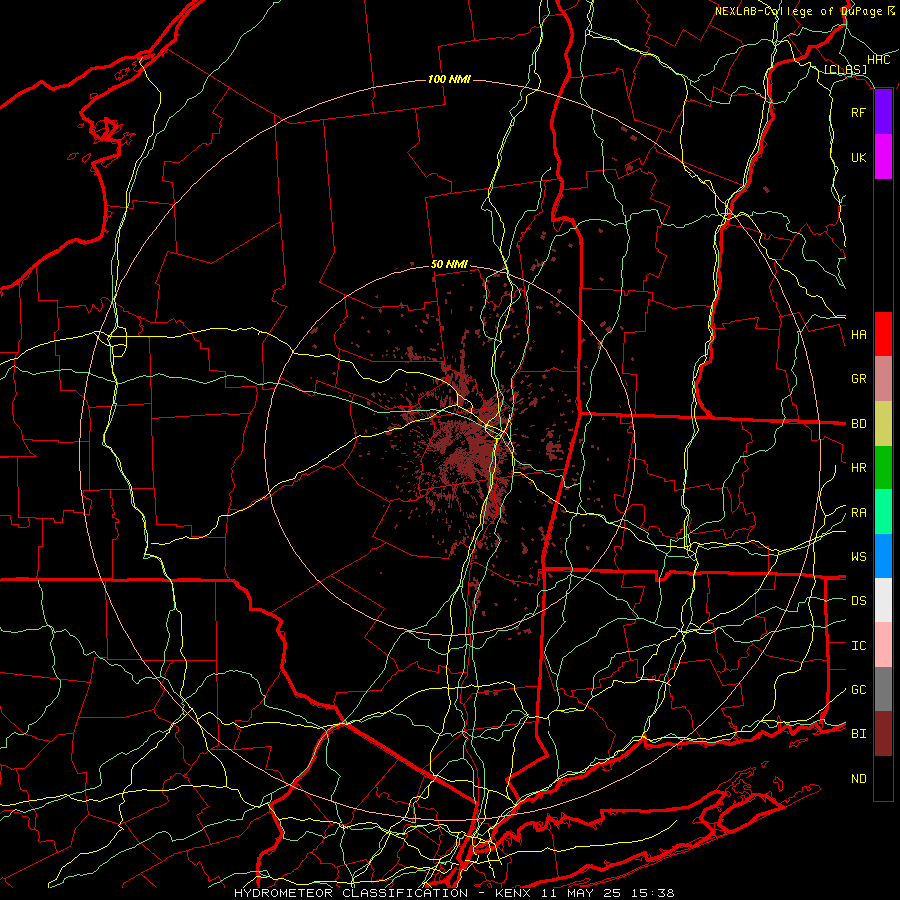The image size is (900, 900).
Task: Click the BD legend label
Action: pyautogui.click(x=858, y=424)
